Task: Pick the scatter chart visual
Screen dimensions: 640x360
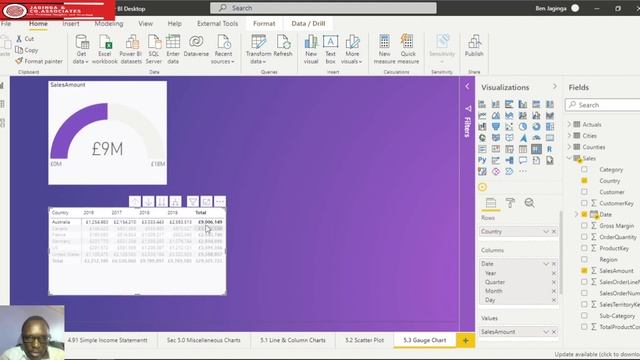Action: tap(509, 127)
